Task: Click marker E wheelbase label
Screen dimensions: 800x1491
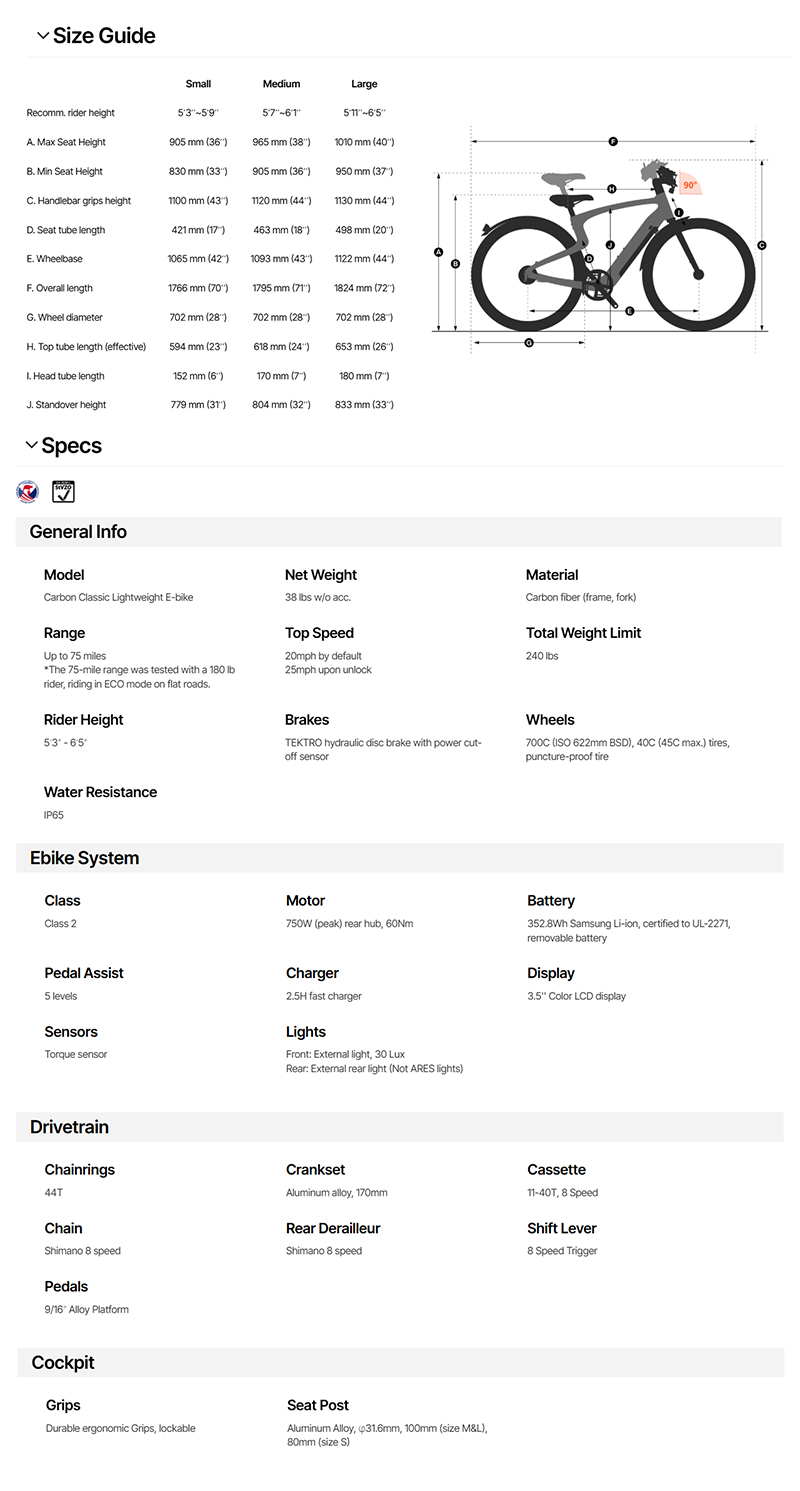Action: tap(629, 311)
